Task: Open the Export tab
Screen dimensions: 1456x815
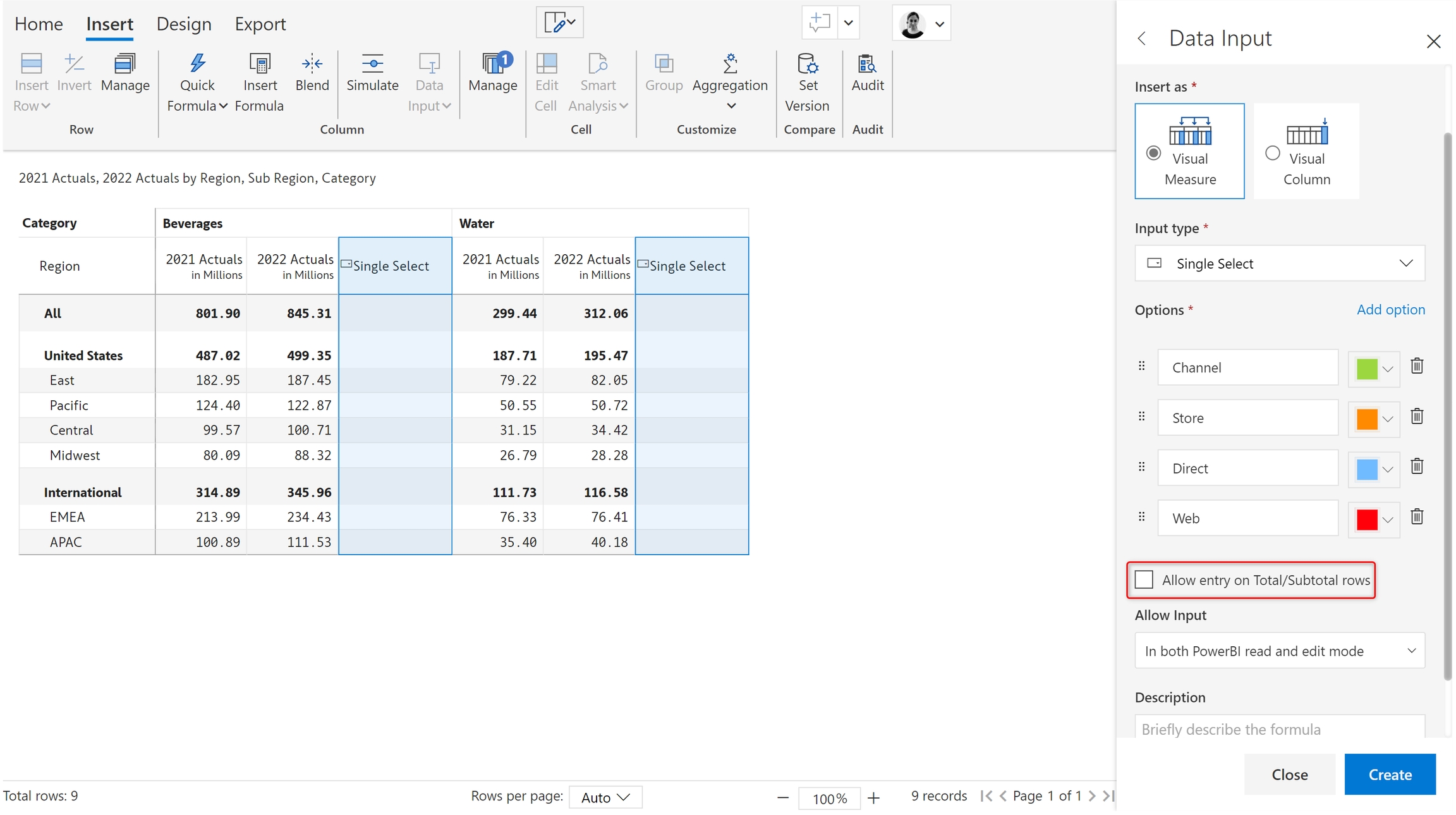Action: pyautogui.click(x=260, y=24)
